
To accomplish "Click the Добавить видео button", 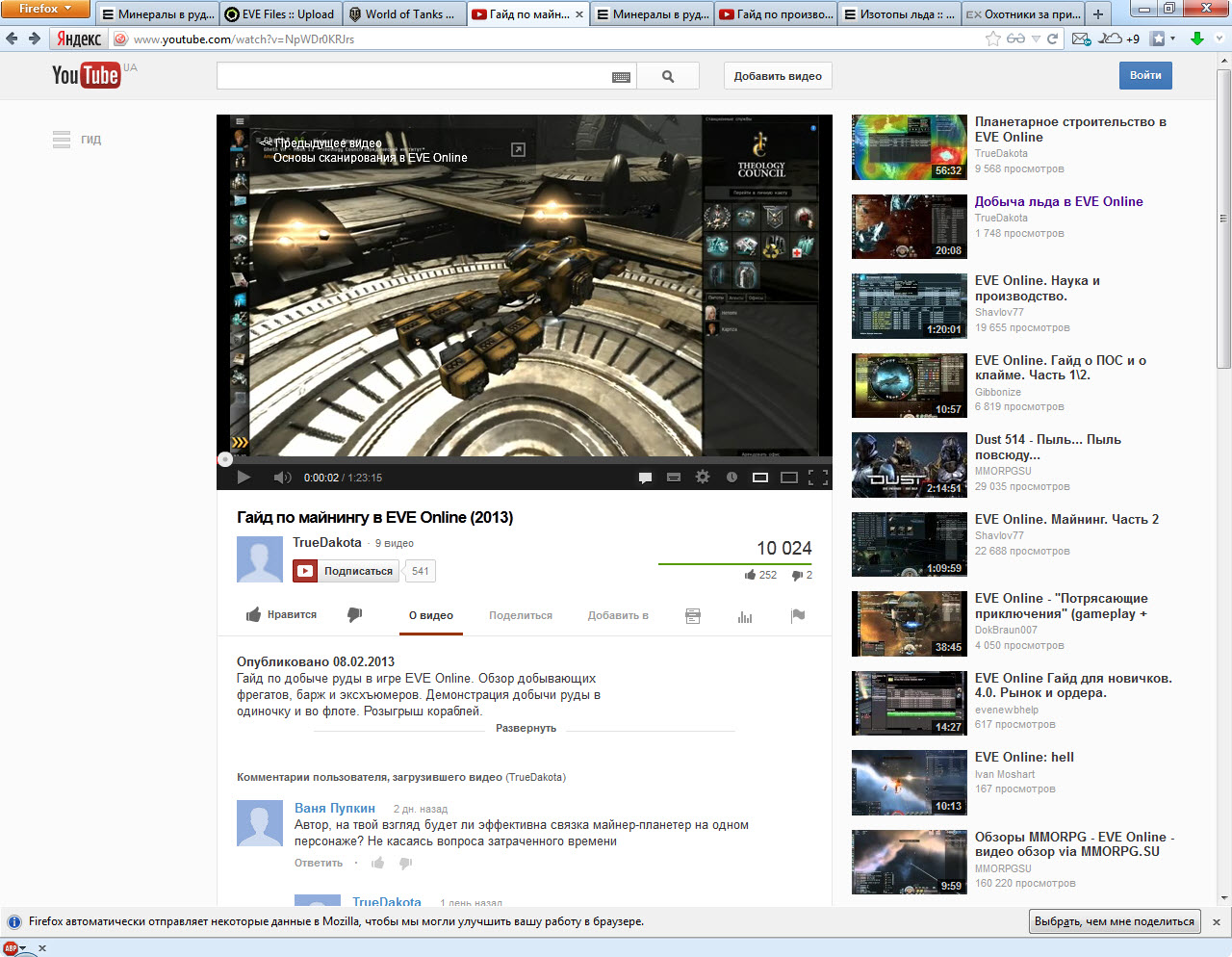I will coord(778,76).
